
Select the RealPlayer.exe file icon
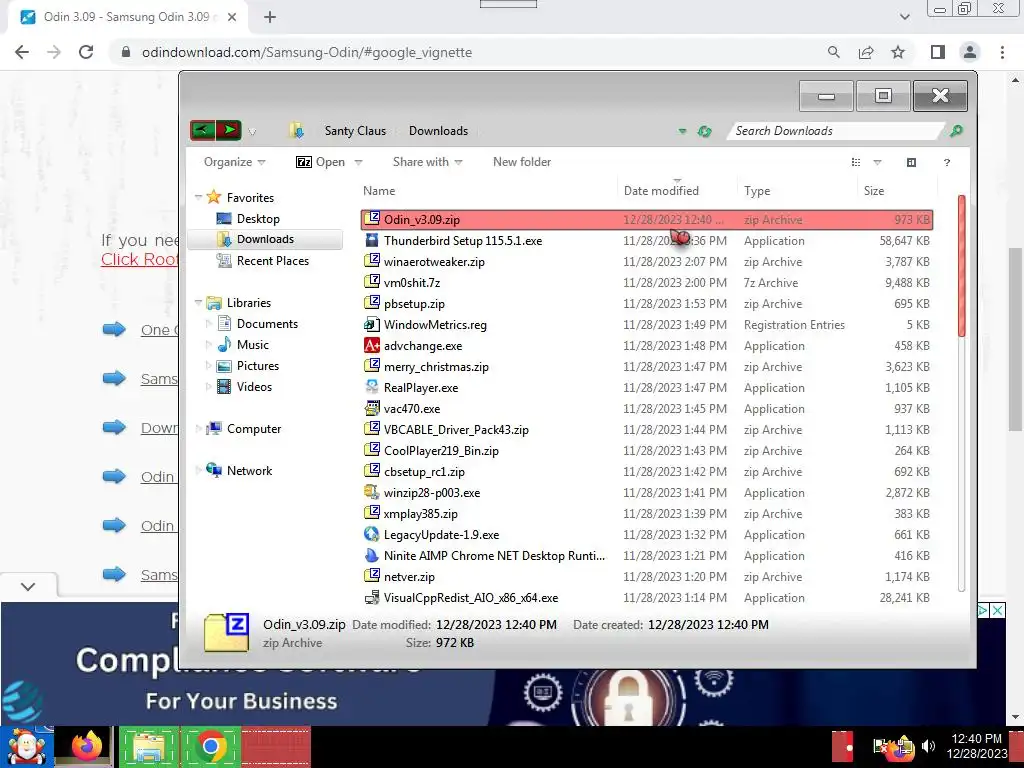pos(372,387)
